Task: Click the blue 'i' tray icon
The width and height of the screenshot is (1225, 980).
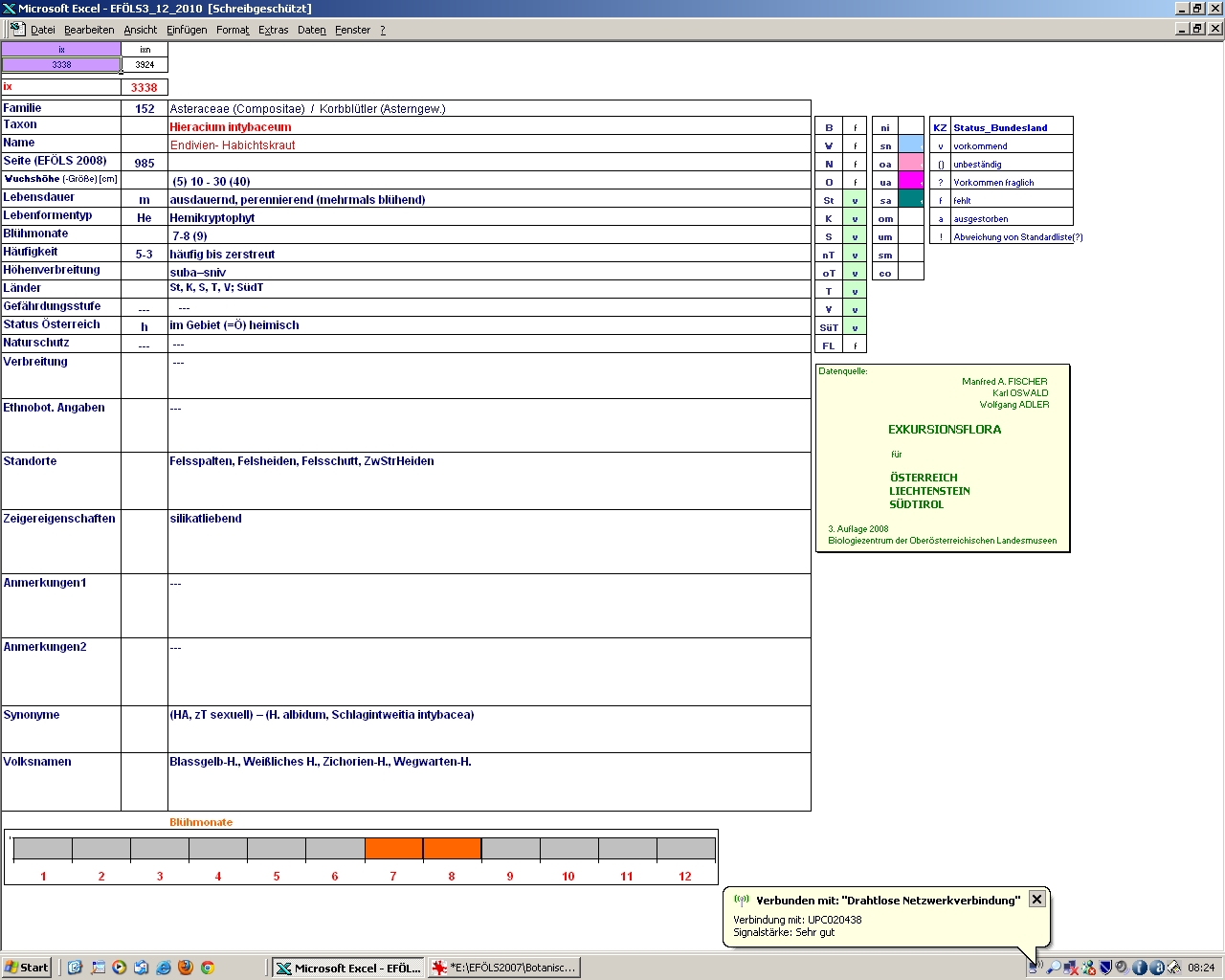Action: (1139, 968)
